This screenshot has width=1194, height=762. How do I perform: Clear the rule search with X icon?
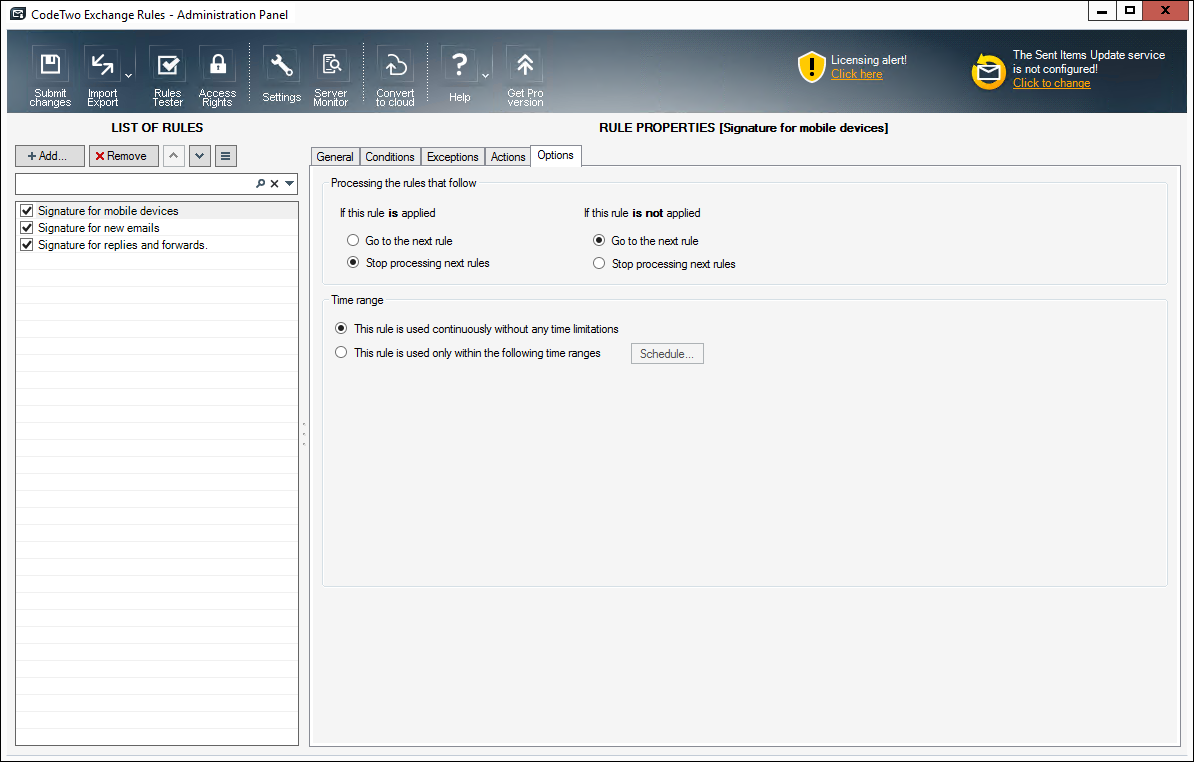pos(275,183)
